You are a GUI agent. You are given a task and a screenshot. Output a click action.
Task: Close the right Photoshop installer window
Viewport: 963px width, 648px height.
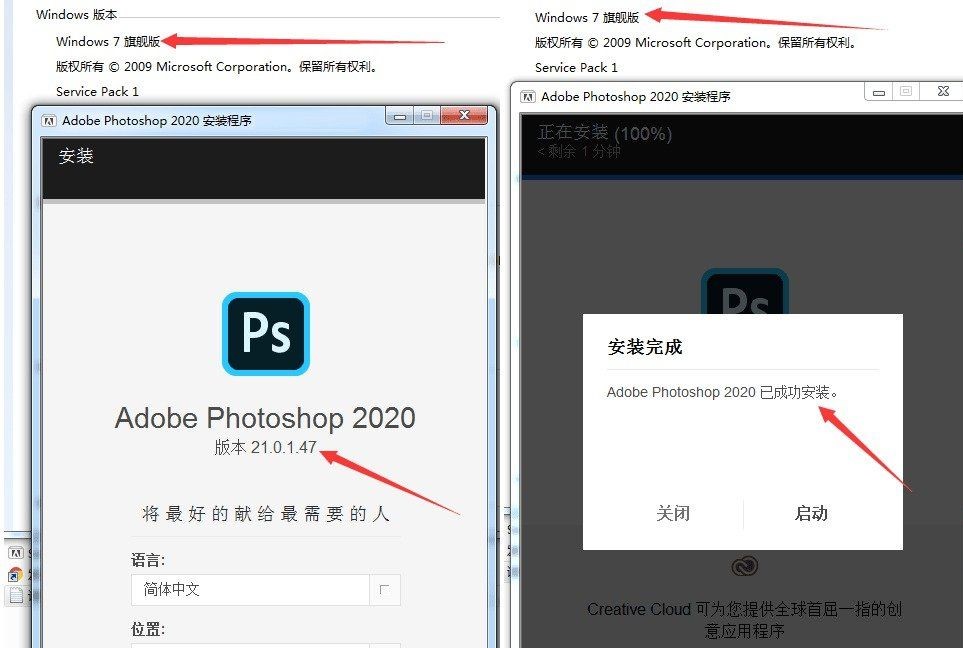943,92
